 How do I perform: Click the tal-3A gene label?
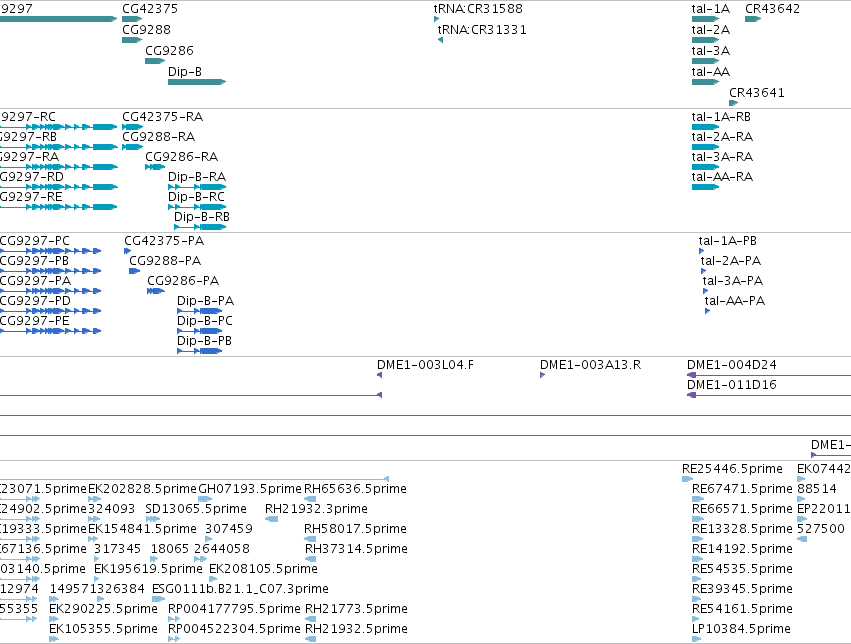click(x=710, y=51)
